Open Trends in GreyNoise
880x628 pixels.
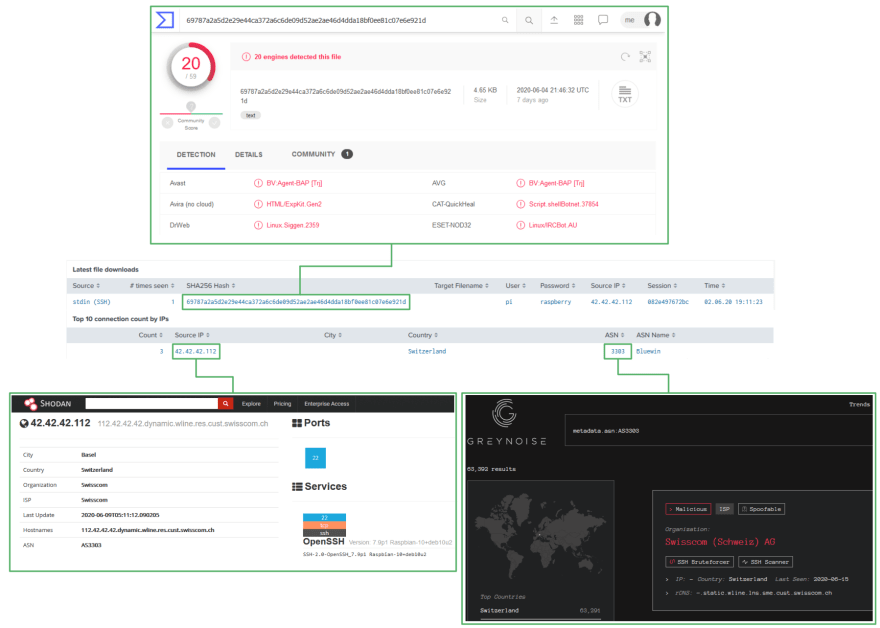coord(859,404)
